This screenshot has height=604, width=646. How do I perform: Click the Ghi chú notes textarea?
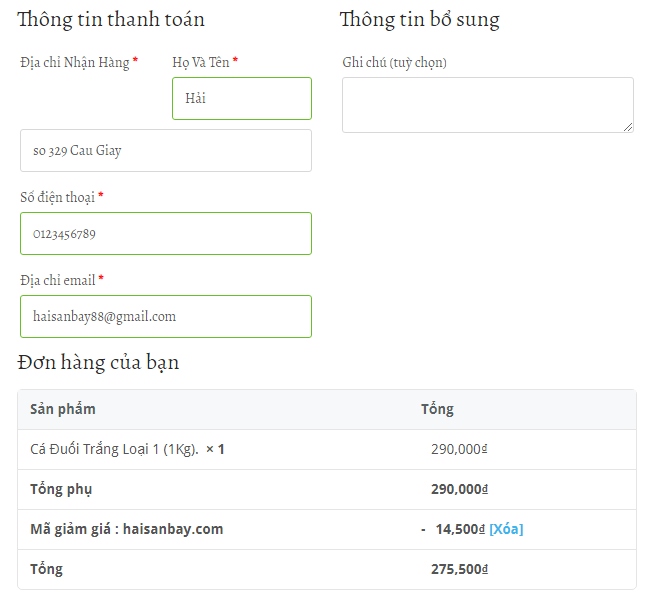pos(488,105)
